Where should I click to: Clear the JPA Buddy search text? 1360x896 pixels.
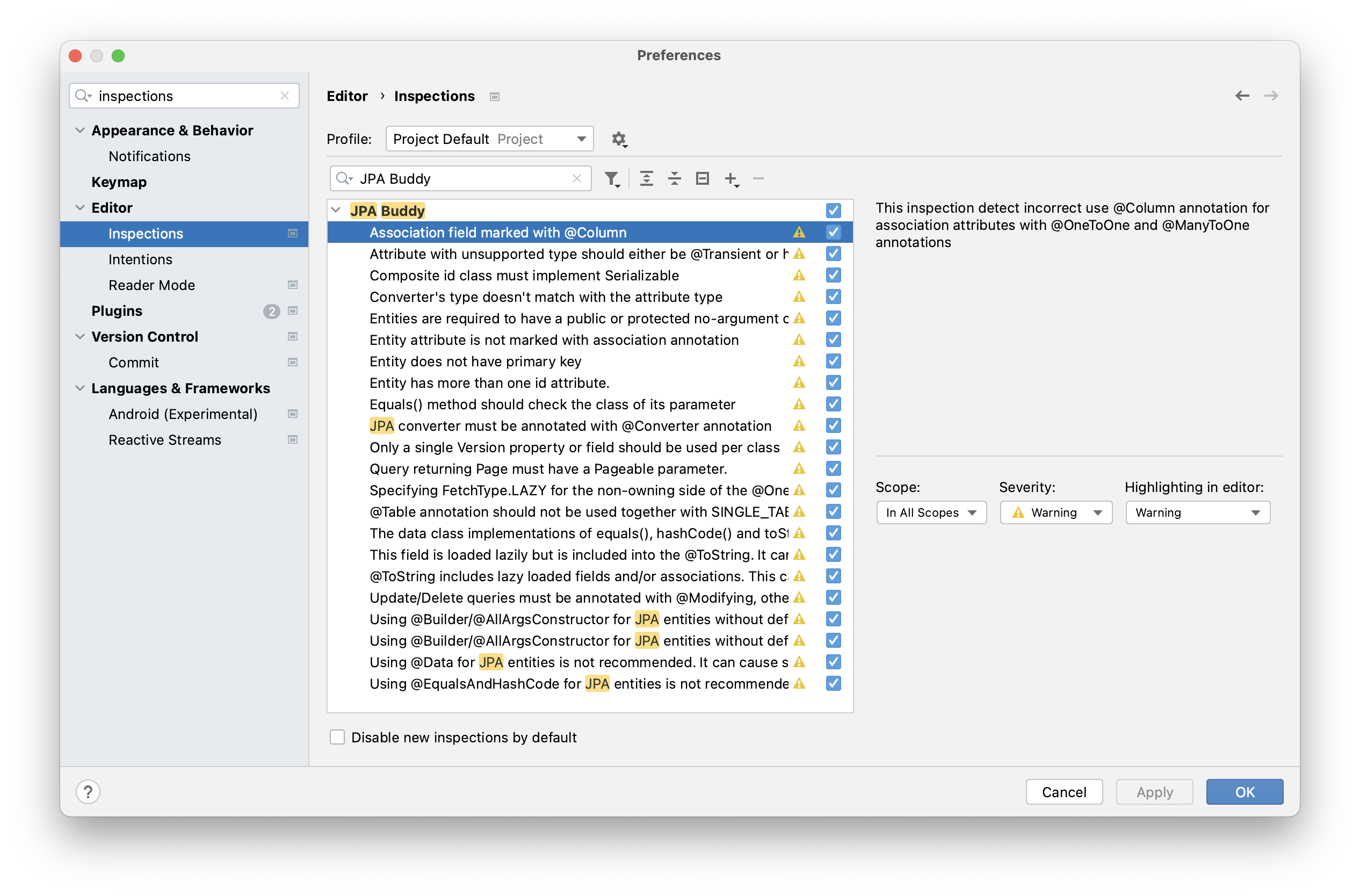pyautogui.click(x=576, y=179)
